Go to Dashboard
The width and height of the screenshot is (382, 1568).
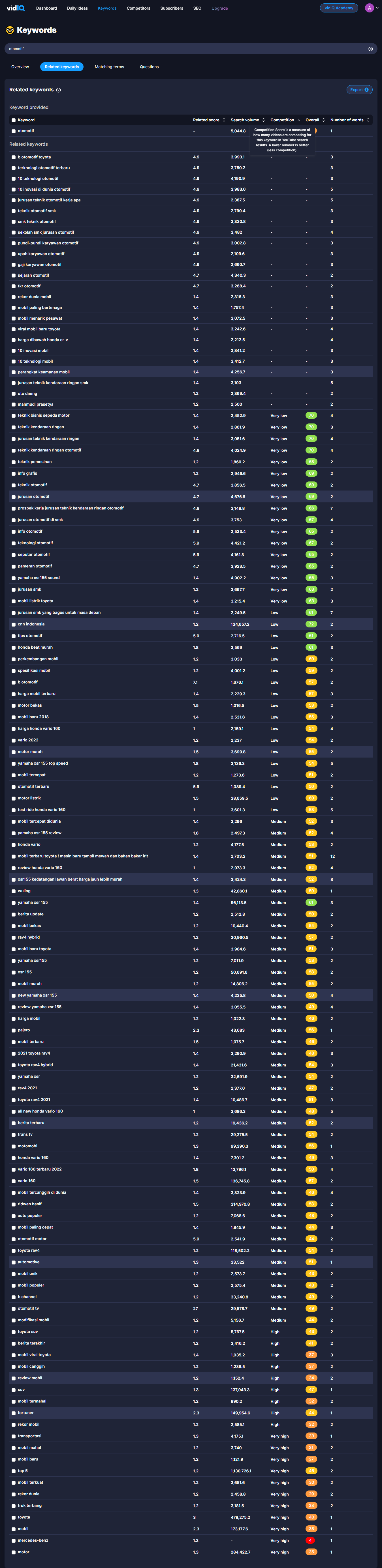click(46, 8)
